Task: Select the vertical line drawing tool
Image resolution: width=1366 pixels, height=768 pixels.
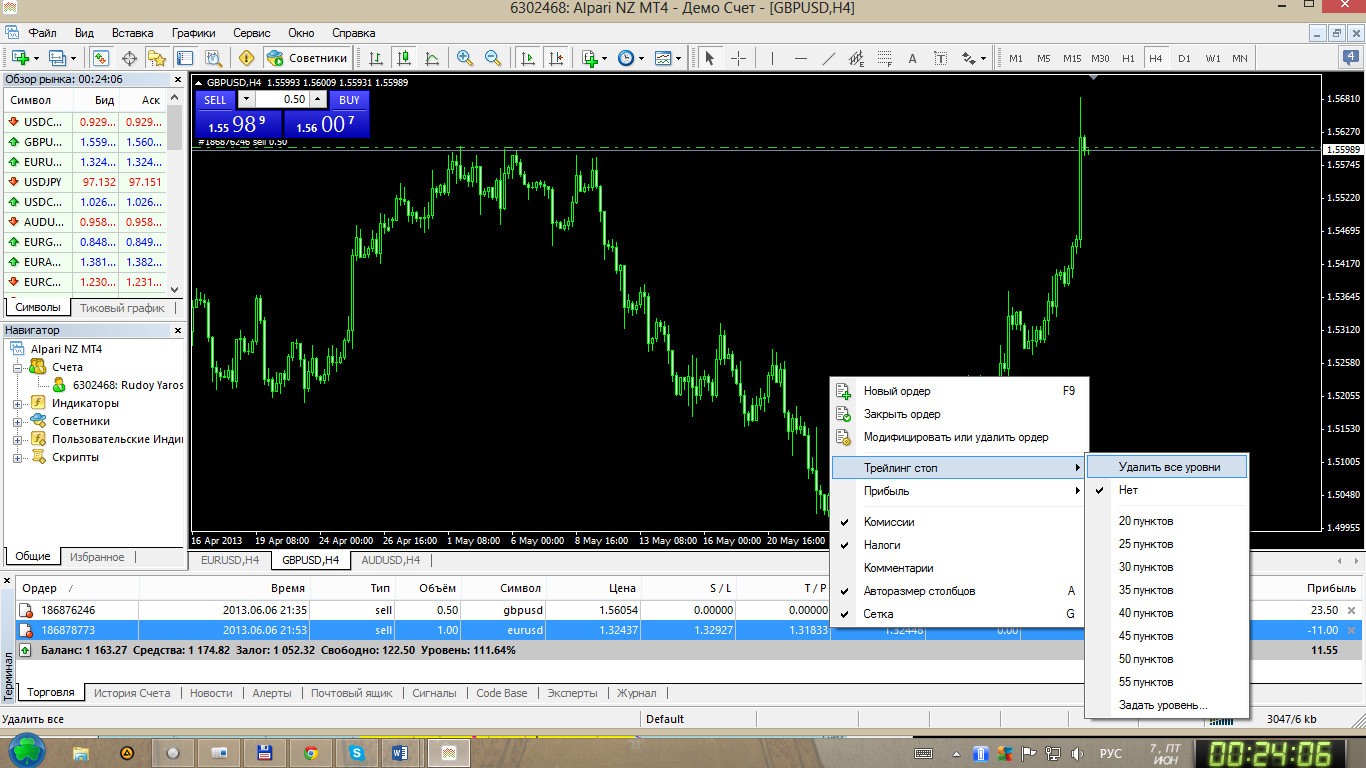Action: tap(771, 58)
